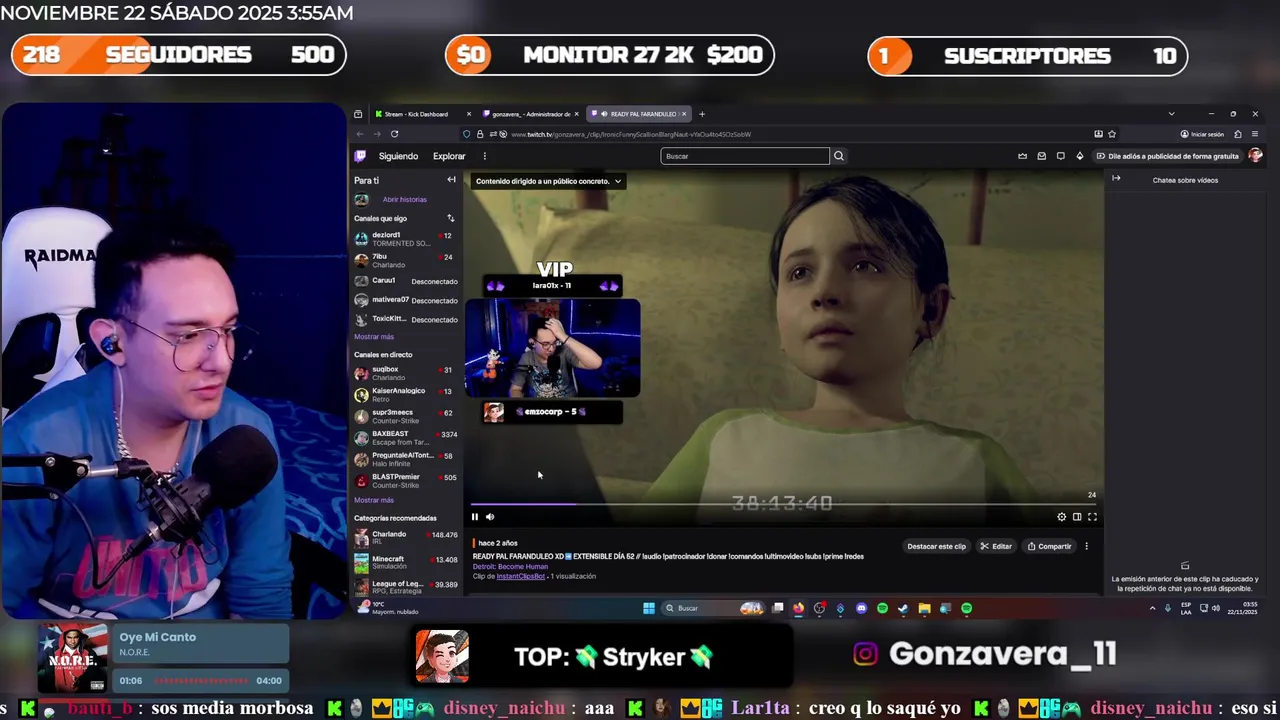Open the BAXBEAST channel in the sidebar
This screenshot has height=720, width=1280.
point(405,437)
